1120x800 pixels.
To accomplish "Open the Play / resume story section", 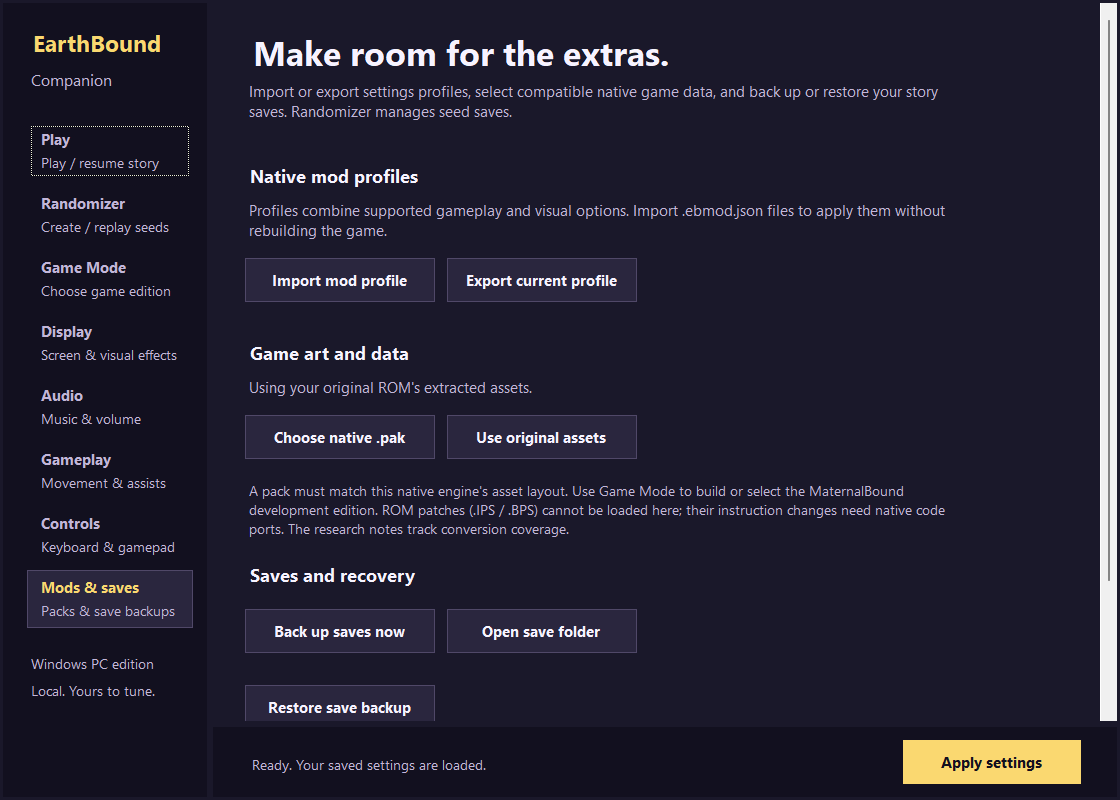I will coord(110,151).
